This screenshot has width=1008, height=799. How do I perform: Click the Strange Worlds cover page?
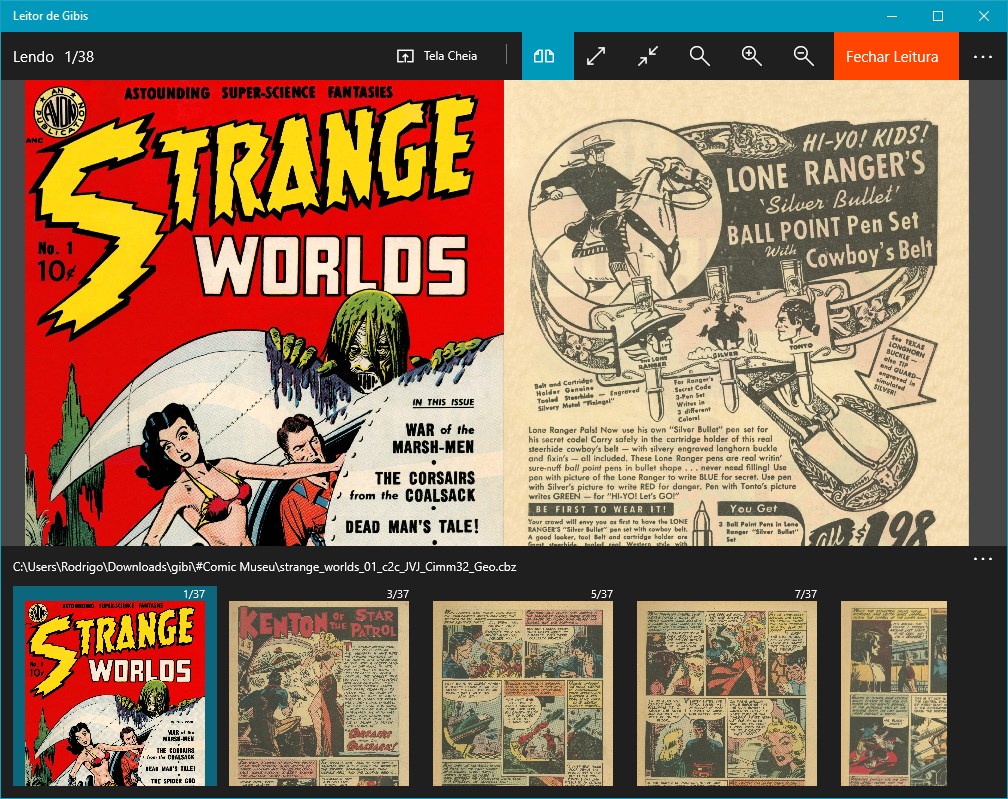(264, 313)
